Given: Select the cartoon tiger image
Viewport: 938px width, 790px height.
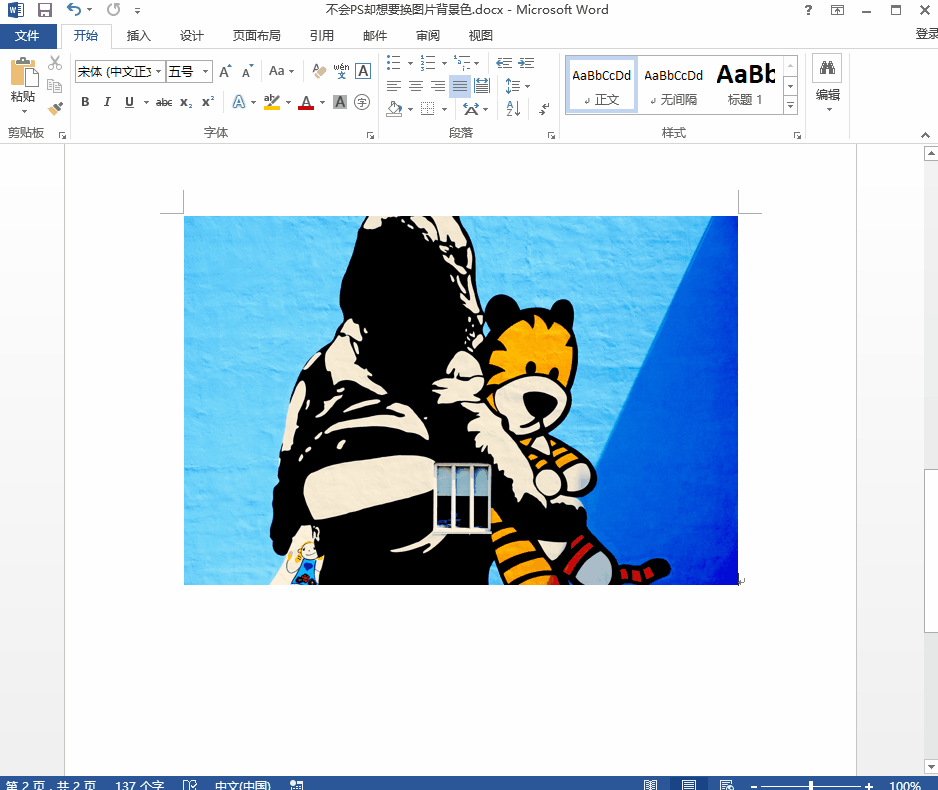Looking at the screenshot, I should [461, 400].
